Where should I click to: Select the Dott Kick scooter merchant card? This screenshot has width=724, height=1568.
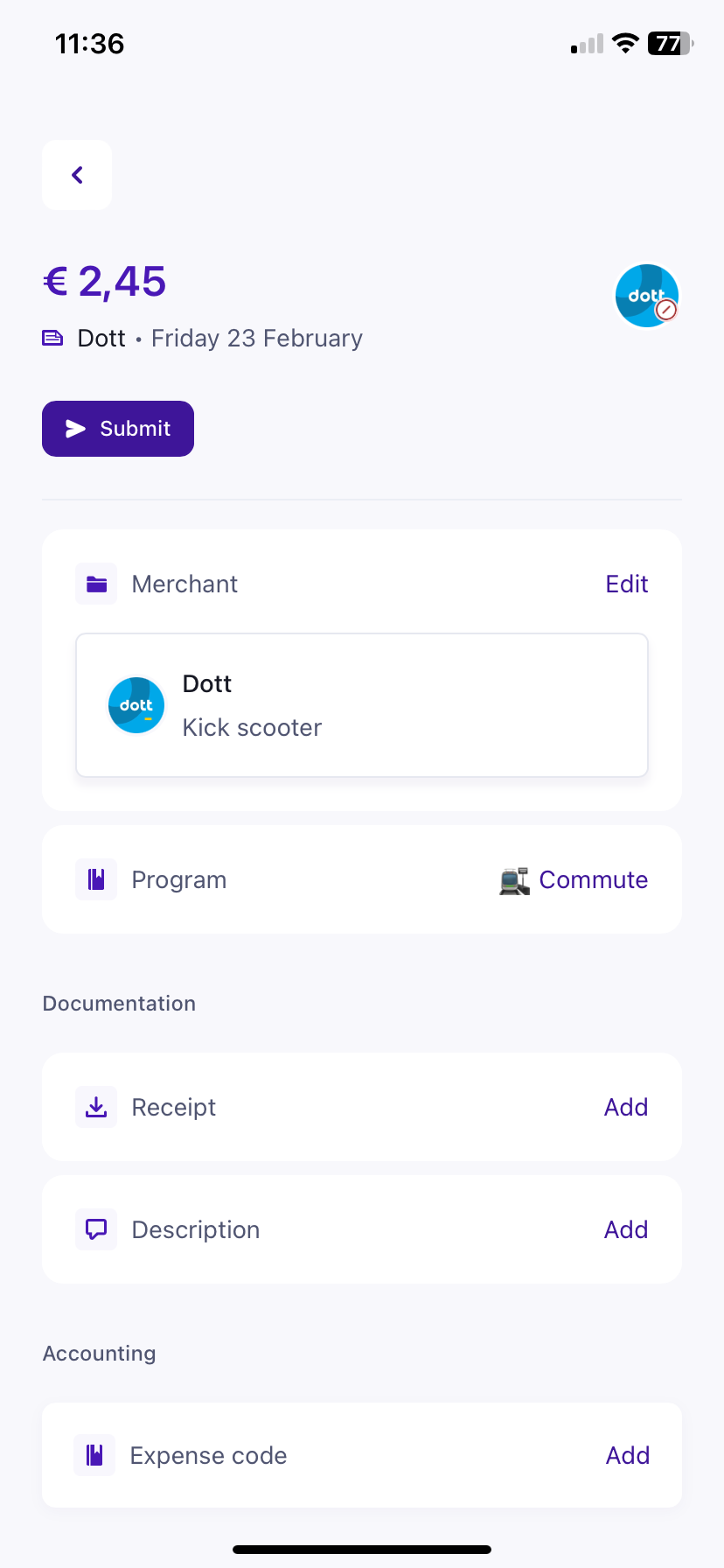point(362,704)
